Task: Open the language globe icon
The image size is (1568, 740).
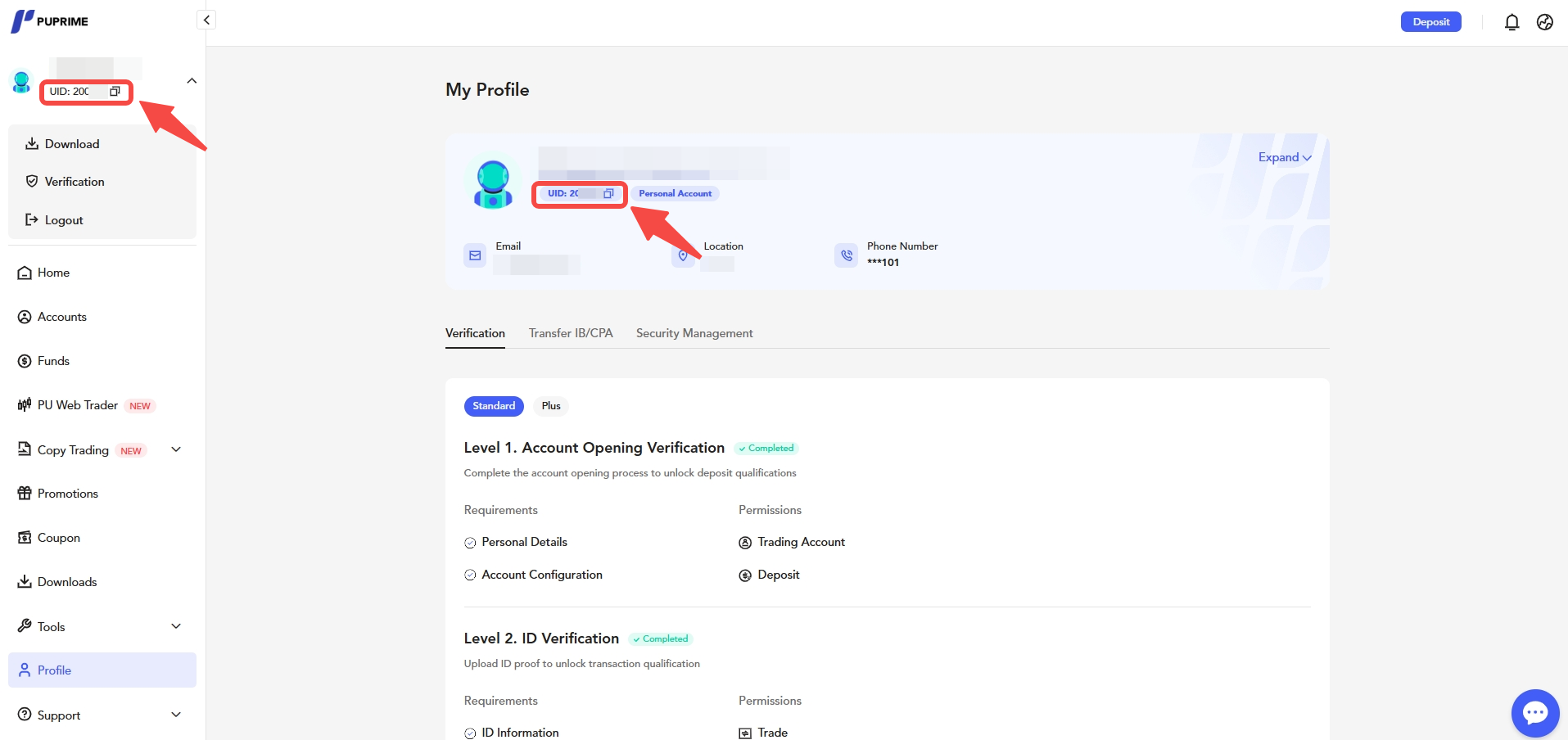Action: [1545, 22]
